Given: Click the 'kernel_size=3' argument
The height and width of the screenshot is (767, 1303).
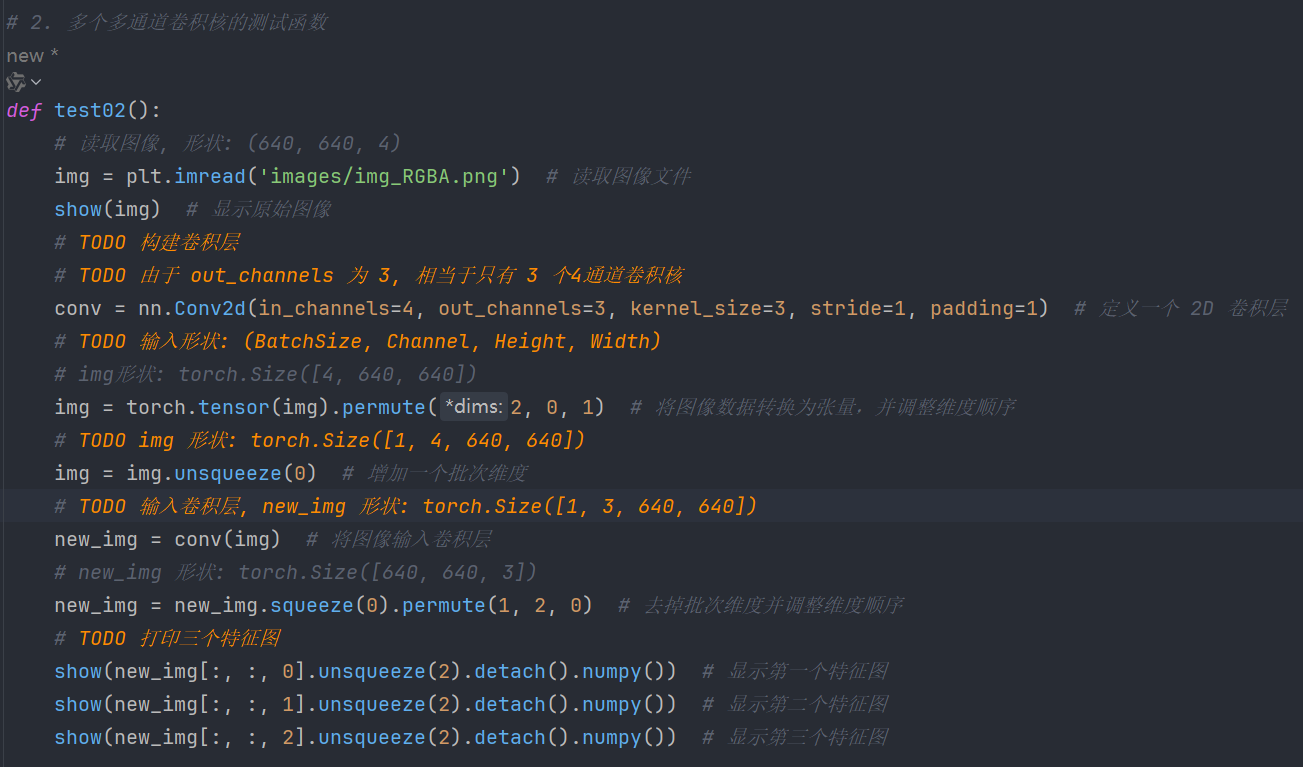Looking at the screenshot, I should point(708,308).
